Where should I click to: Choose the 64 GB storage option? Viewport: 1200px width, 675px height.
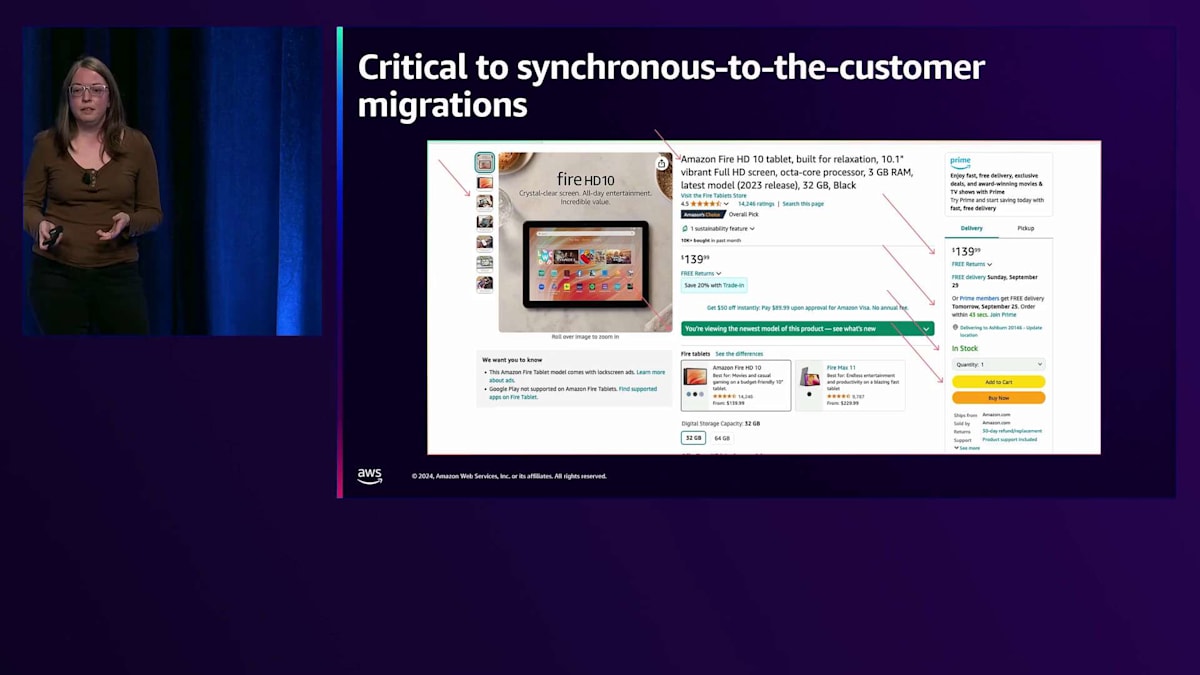721,438
